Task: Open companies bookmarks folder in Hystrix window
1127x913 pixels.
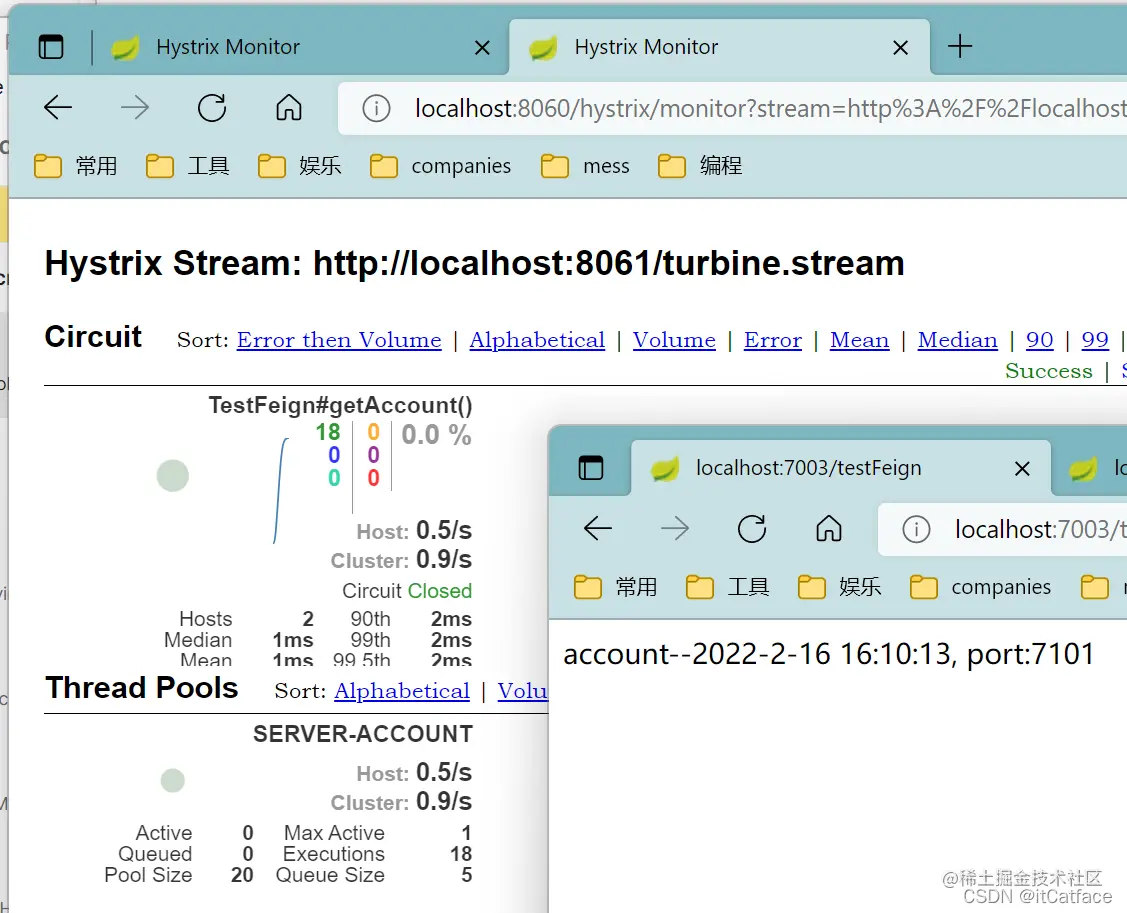Action: click(x=441, y=166)
